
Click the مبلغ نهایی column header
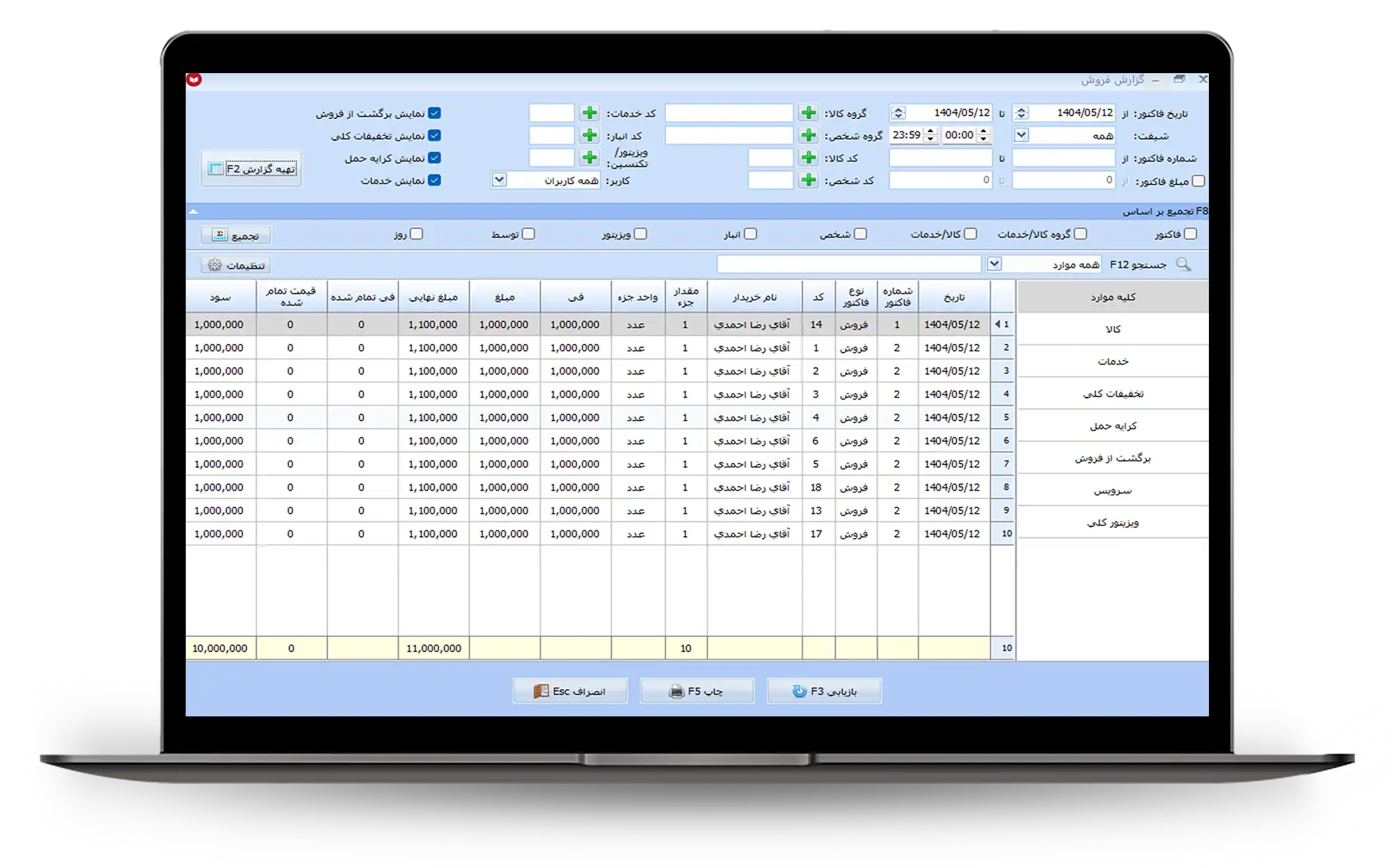pos(433,297)
